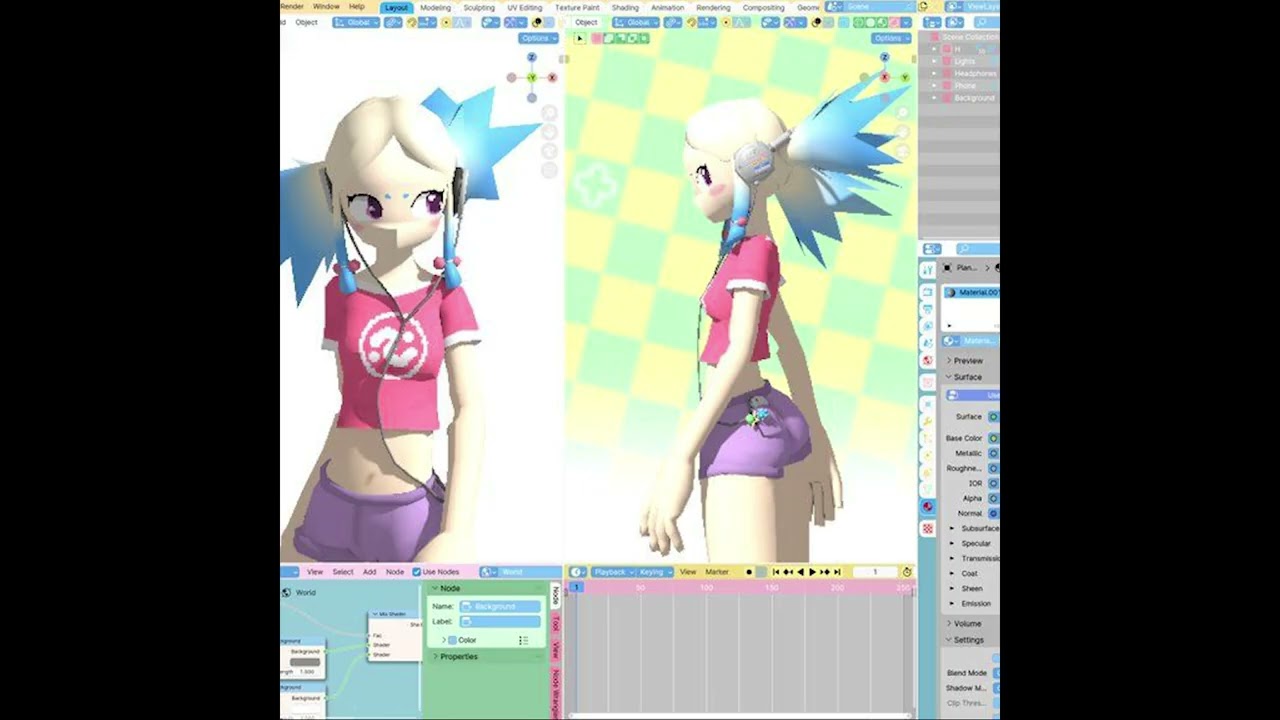Switch to the Modeling workspace tab
This screenshot has width=1280, height=720.
tap(436, 7)
